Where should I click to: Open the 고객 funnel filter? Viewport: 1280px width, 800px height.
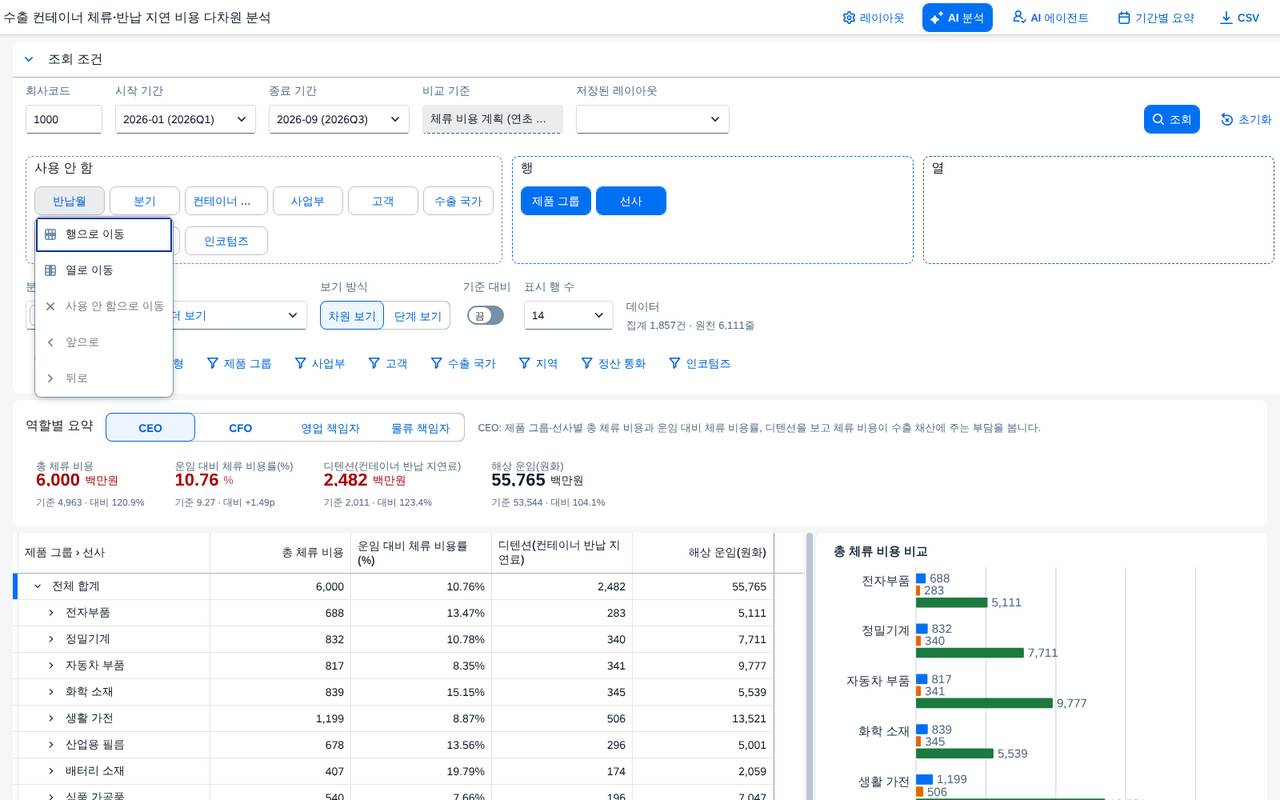coord(388,364)
